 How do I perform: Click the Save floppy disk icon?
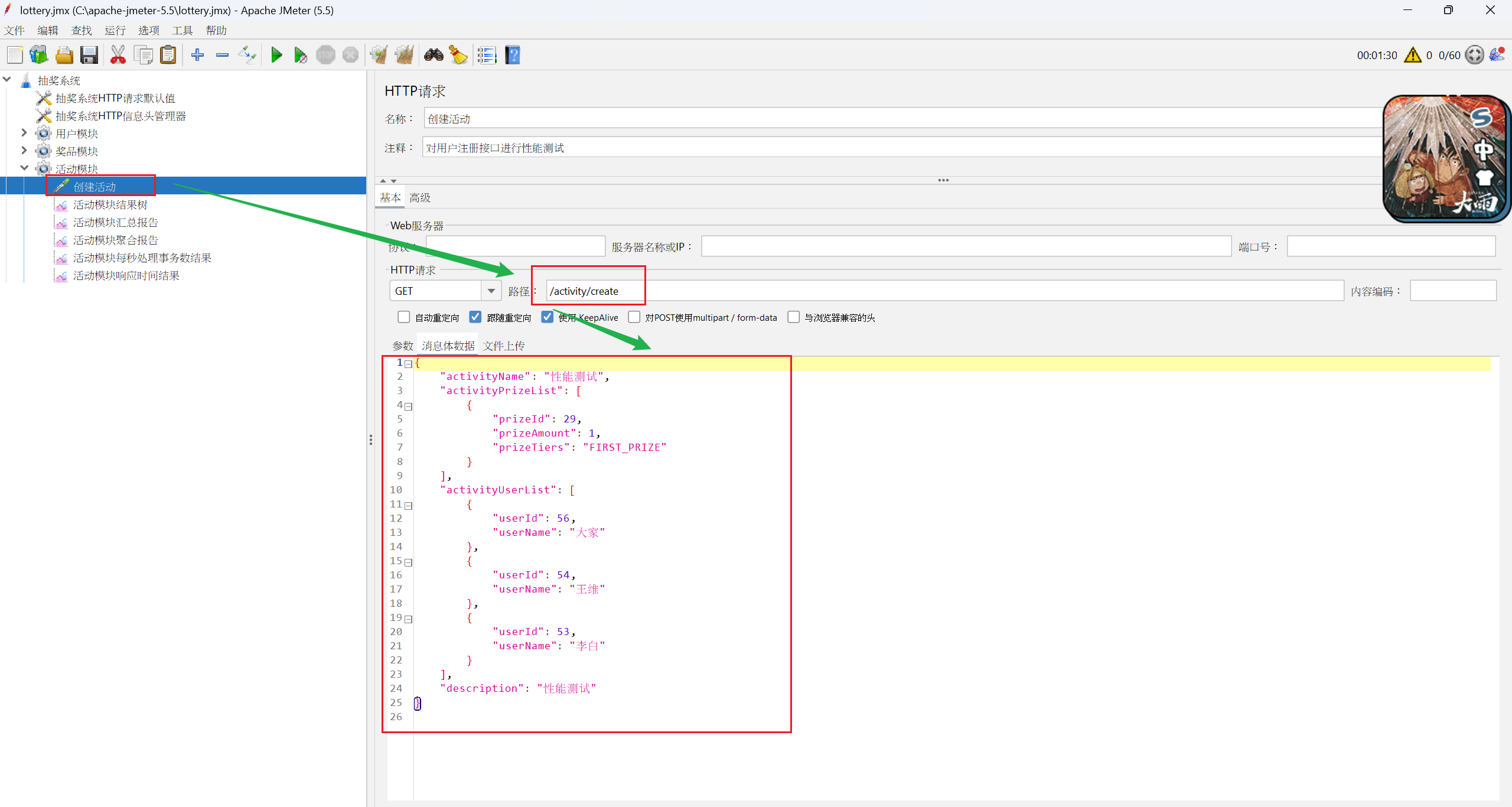point(89,56)
